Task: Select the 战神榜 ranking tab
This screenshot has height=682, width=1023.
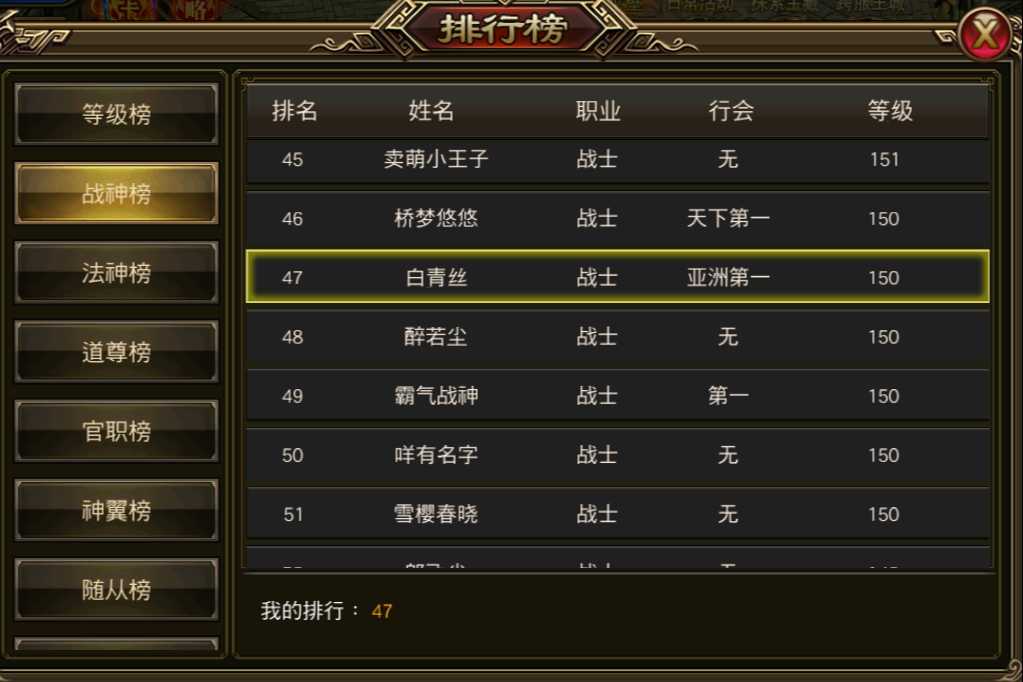Action: tap(116, 193)
